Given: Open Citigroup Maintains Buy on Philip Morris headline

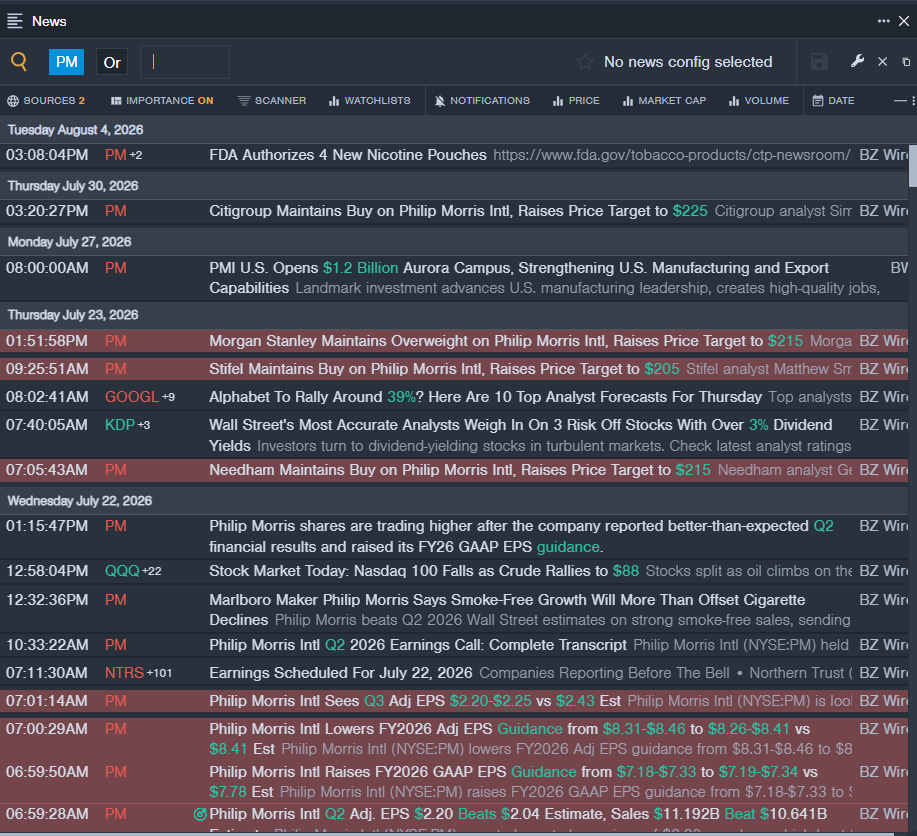Looking at the screenshot, I should 458,211.
